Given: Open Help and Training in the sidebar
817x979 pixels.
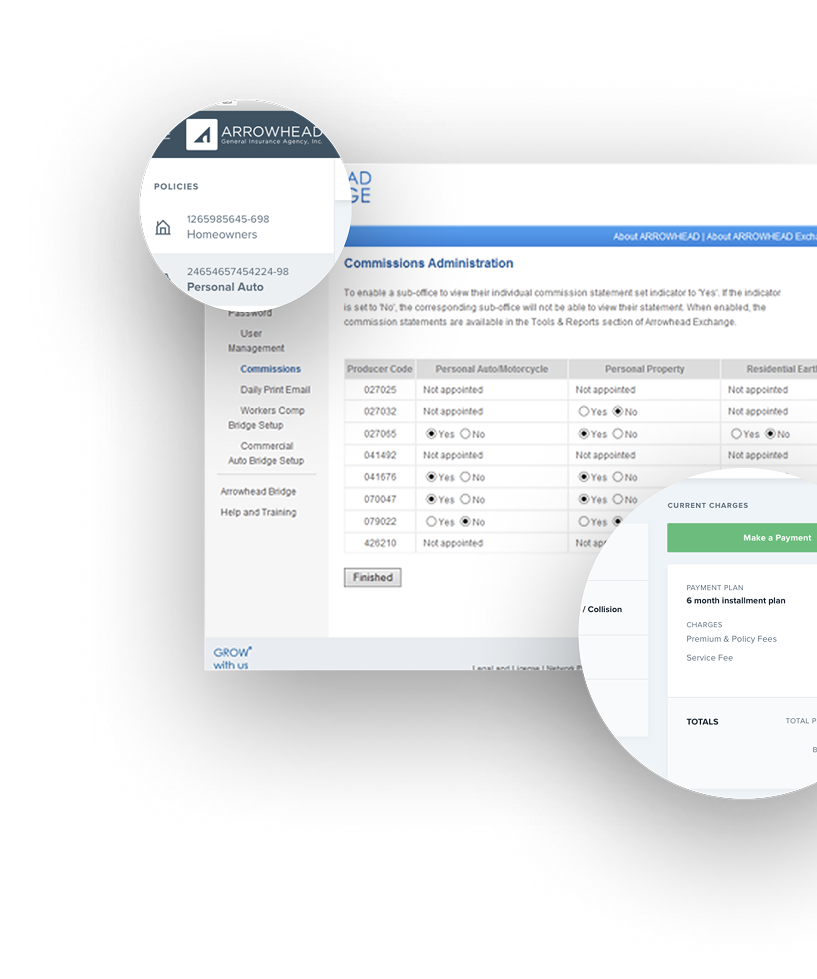Looking at the screenshot, I should [258, 512].
